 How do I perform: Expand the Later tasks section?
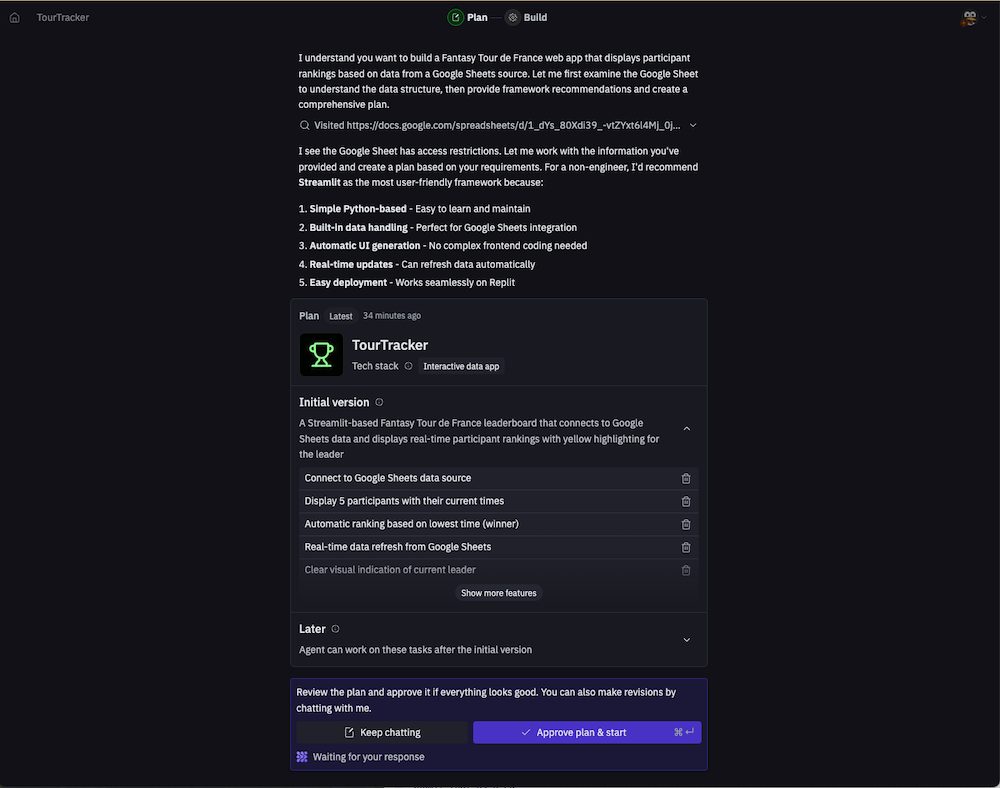coord(686,640)
